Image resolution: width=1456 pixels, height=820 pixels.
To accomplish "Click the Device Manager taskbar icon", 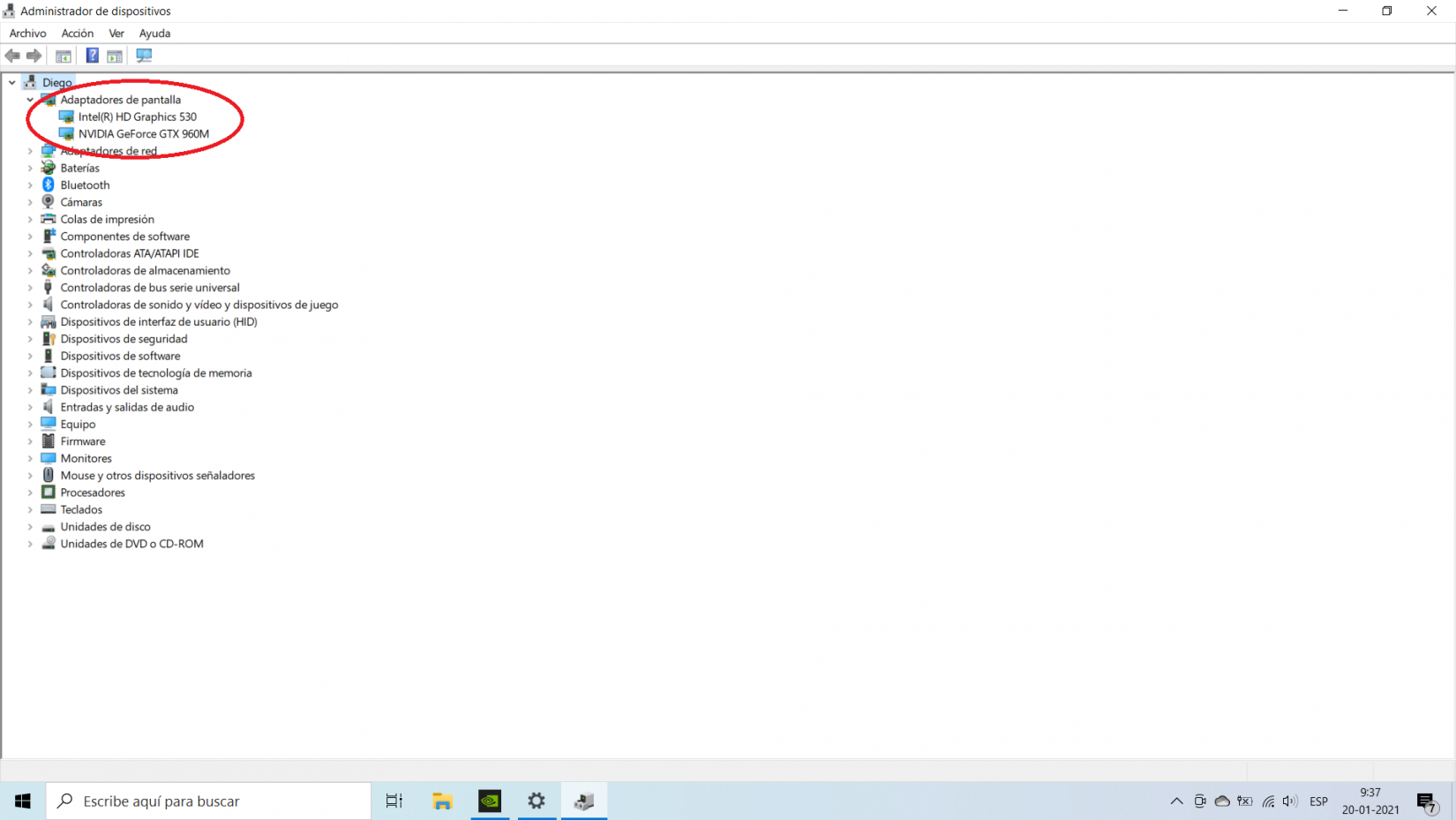I will 584,801.
